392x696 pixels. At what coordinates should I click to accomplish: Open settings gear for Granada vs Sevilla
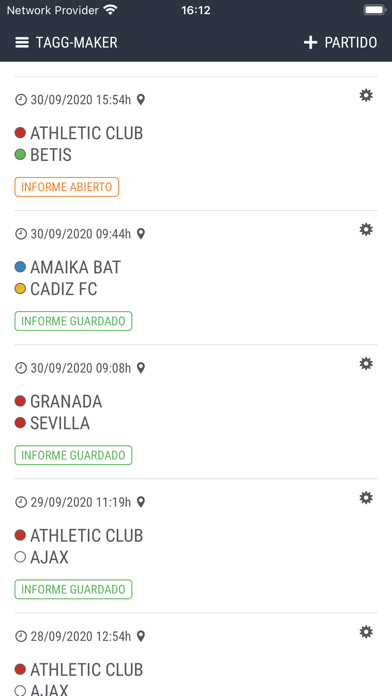[366, 364]
